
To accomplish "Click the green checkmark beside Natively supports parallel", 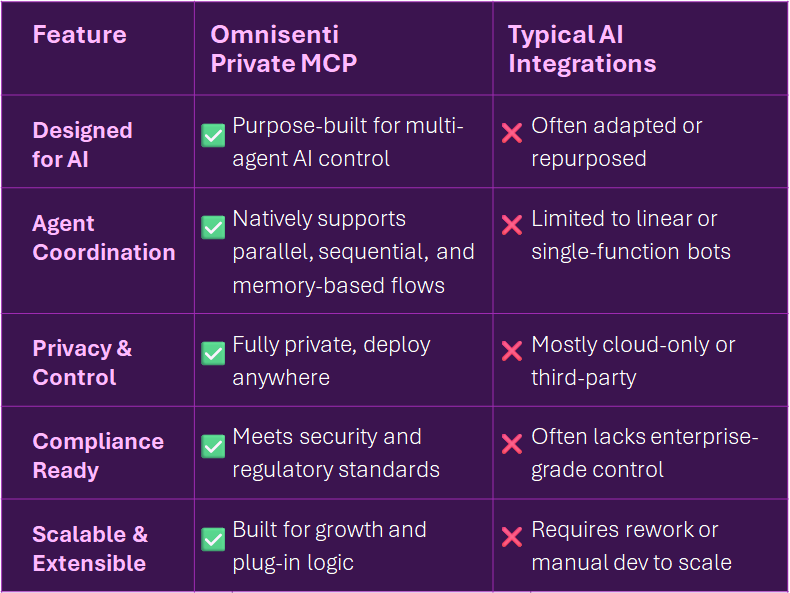I will click(213, 227).
